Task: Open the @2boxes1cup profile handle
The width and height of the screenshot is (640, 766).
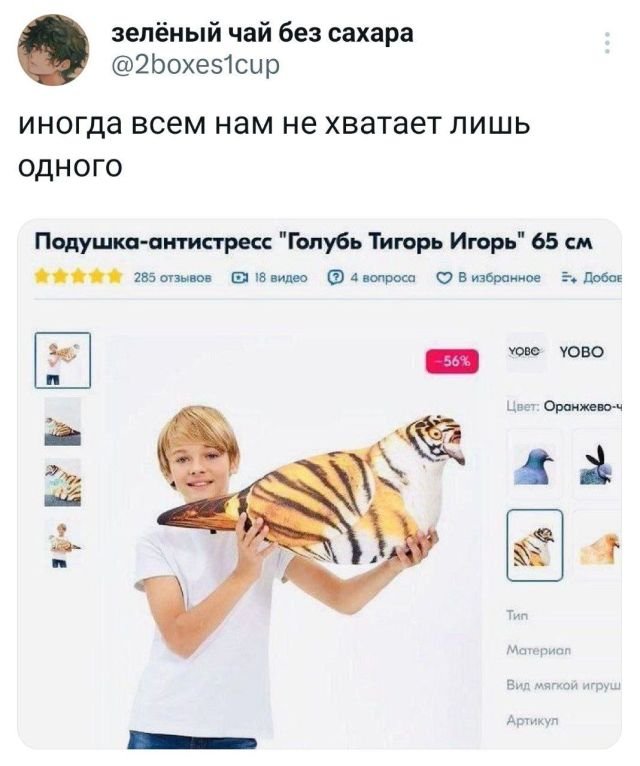Action: [x=196, y=64]
